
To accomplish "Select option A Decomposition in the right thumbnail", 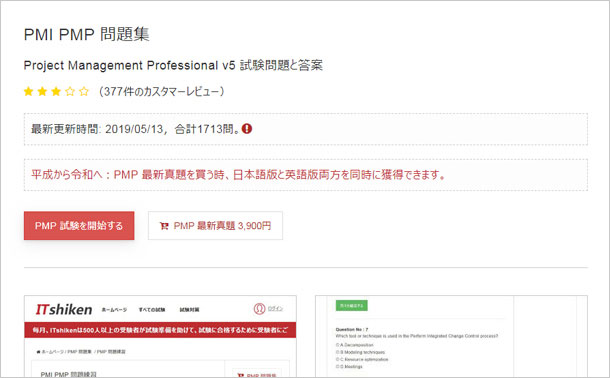I will 354,345.
